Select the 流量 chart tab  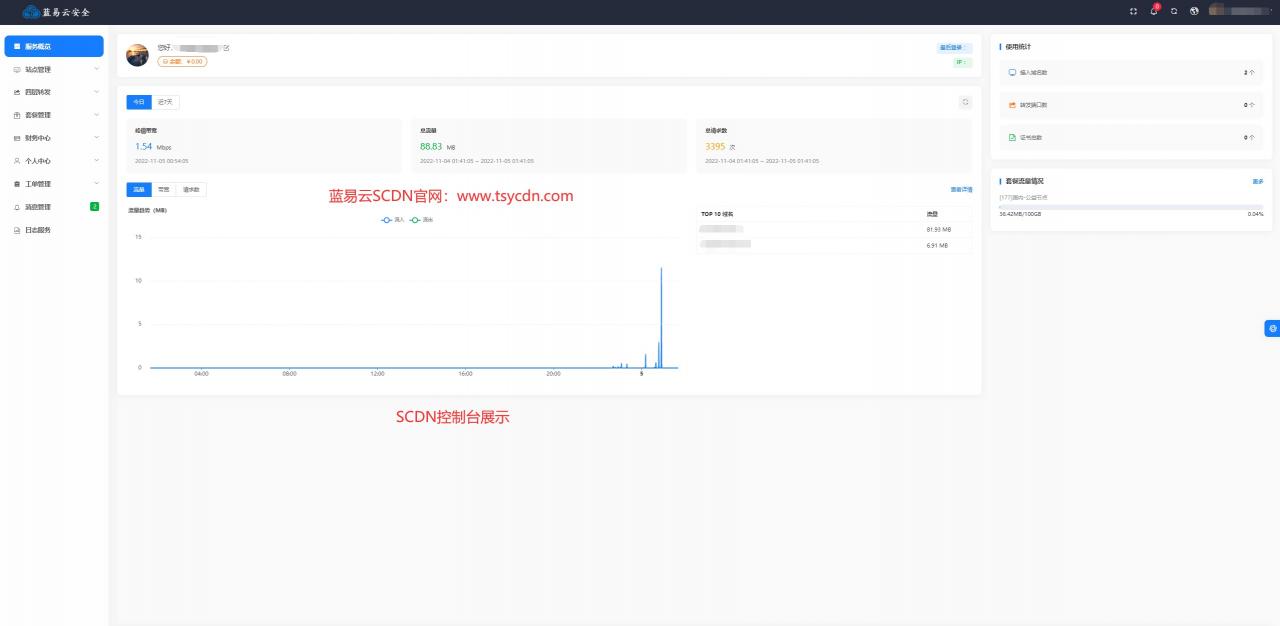click(x=139, y=189)
